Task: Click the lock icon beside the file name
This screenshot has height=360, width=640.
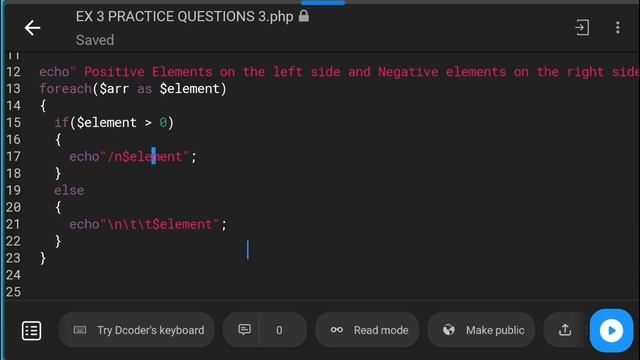Action: 304,16
